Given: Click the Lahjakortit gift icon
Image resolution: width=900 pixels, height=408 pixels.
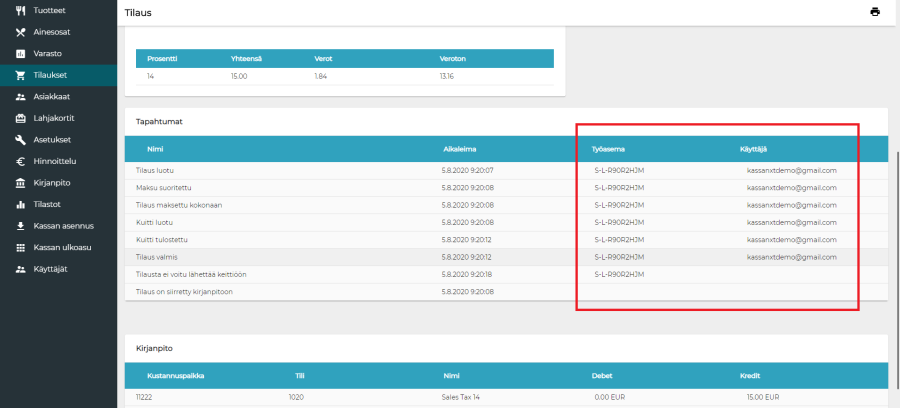Looking at the screenshot, I should 21,118.
